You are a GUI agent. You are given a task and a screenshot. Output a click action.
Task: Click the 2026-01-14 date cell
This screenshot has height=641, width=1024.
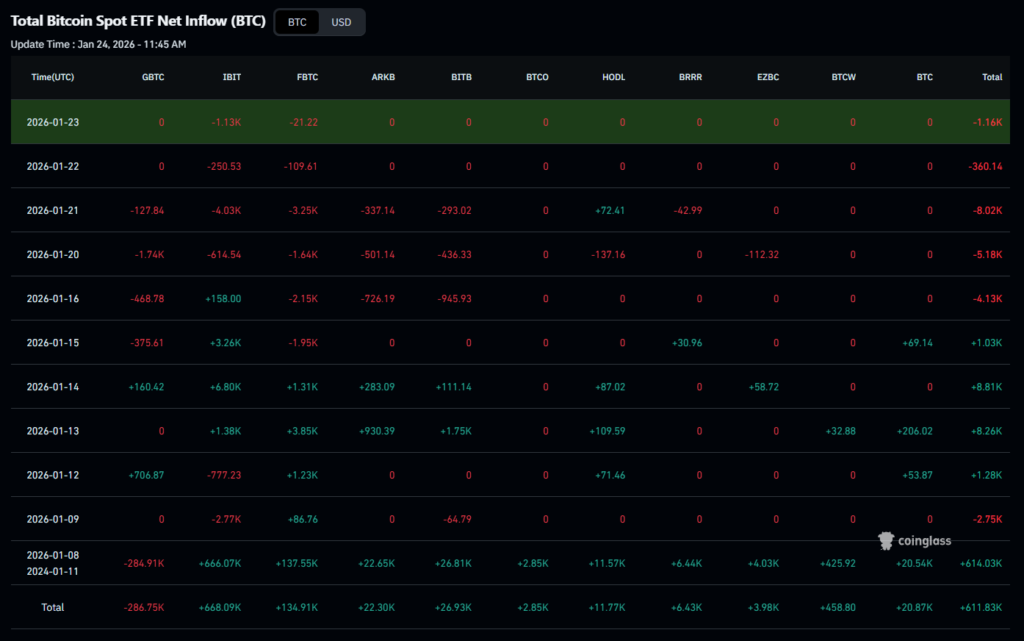52,386
